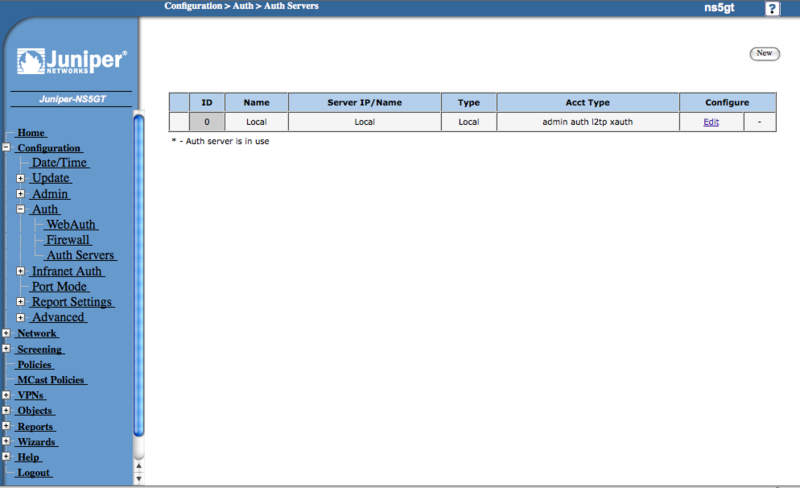
Task: Open the Reports menu link
Action: (35, 426)
